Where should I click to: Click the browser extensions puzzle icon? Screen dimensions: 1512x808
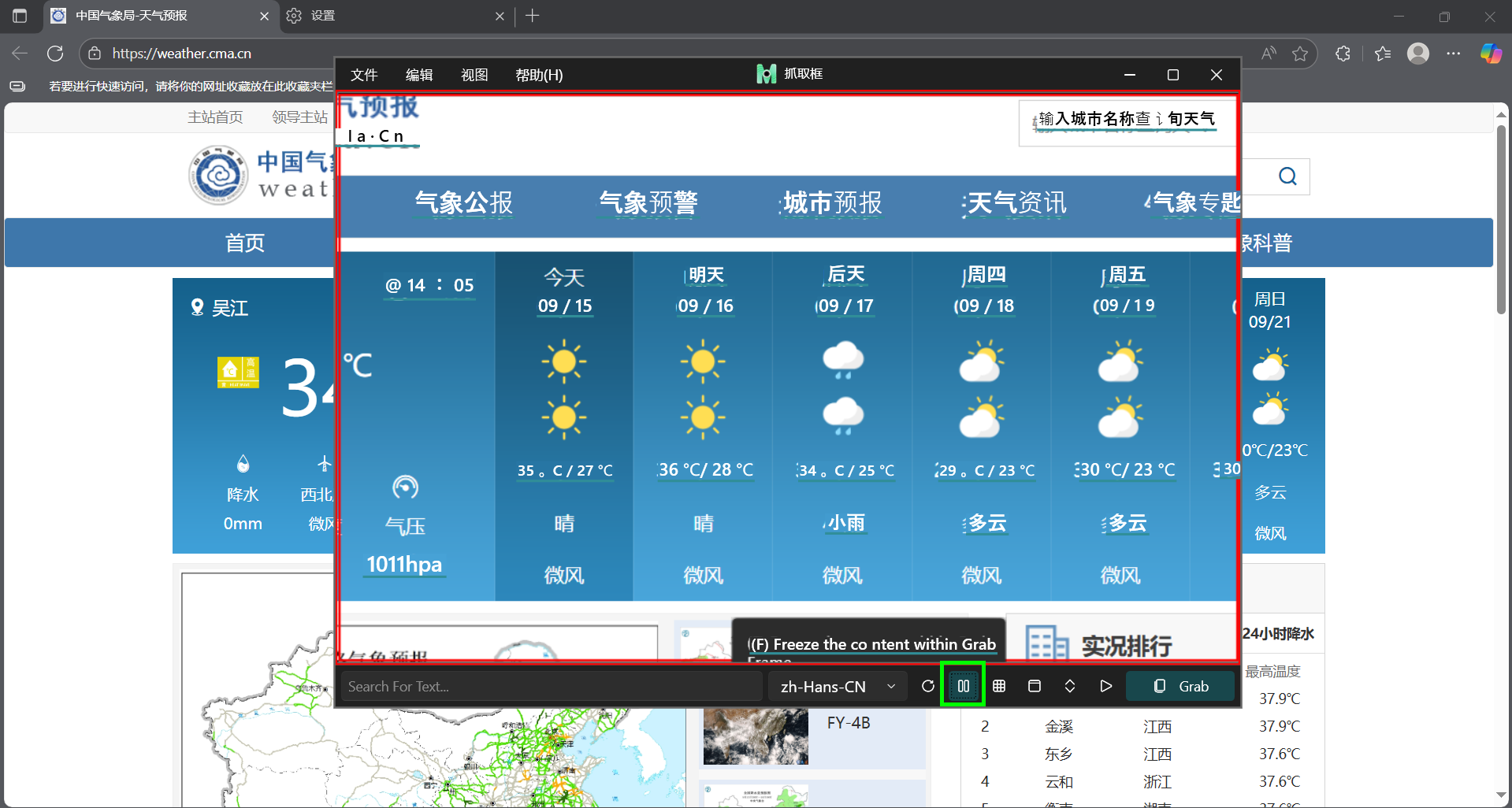pyautogui.click(x=1343, y=54)
